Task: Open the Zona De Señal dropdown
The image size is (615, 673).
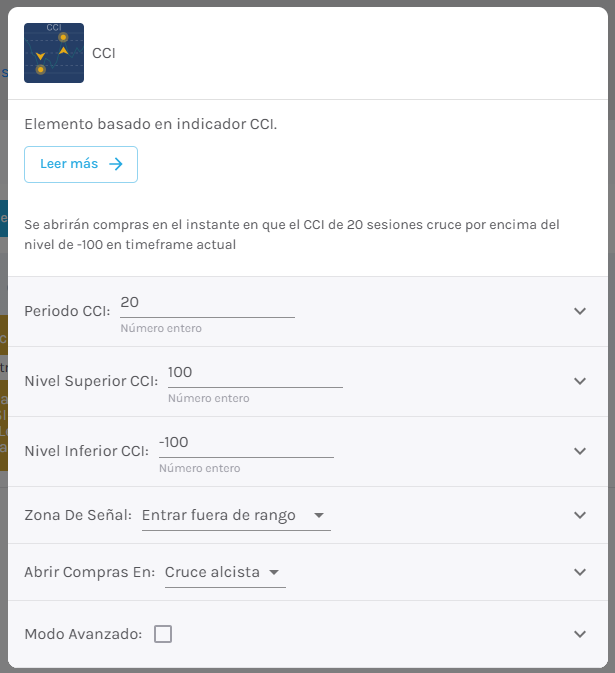Action: point(236,515)
